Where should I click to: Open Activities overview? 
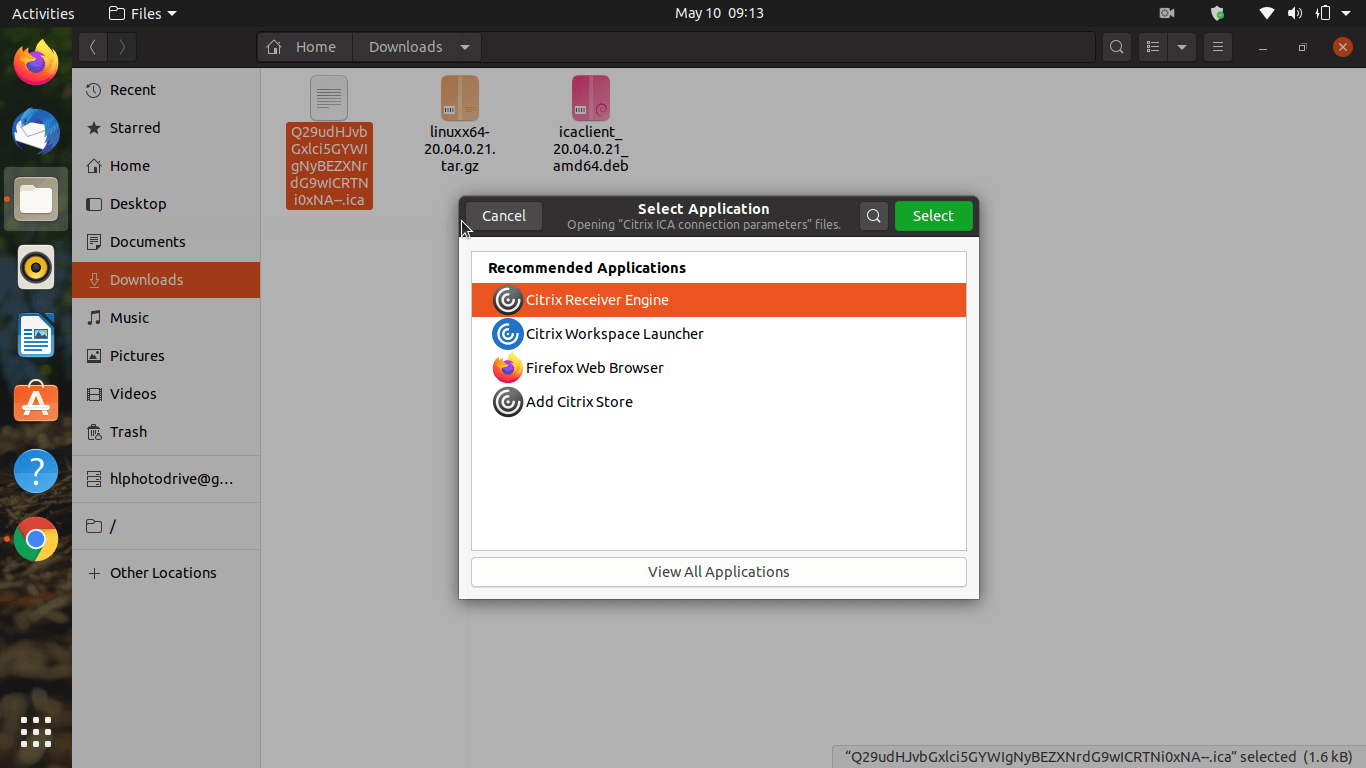pyautogui.click(x=43, y=13)
